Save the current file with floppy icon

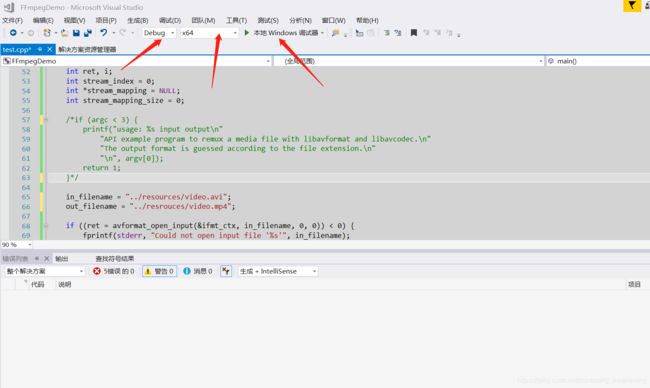click(x=76, y=33)
